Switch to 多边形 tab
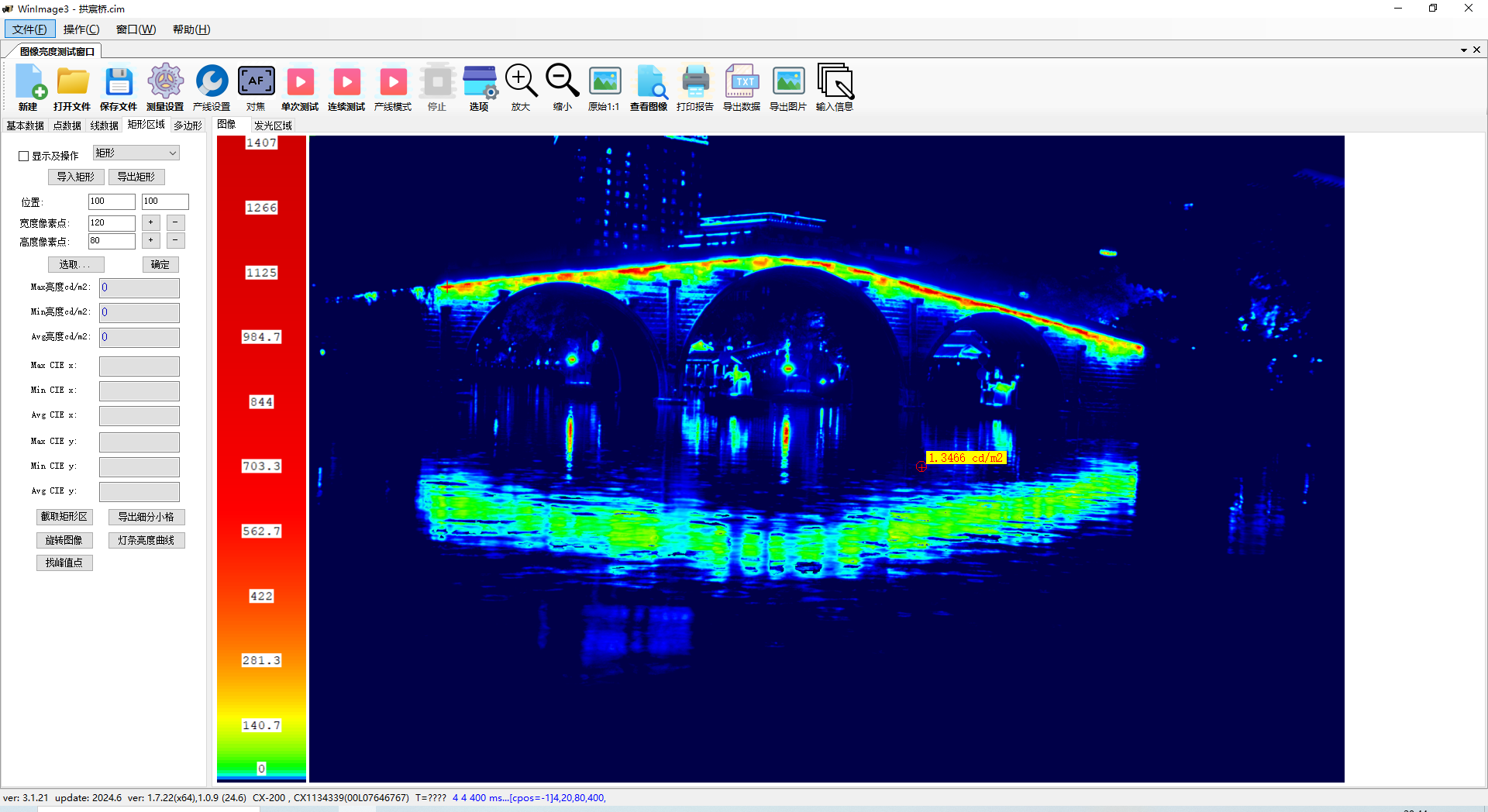 (188, 126)
